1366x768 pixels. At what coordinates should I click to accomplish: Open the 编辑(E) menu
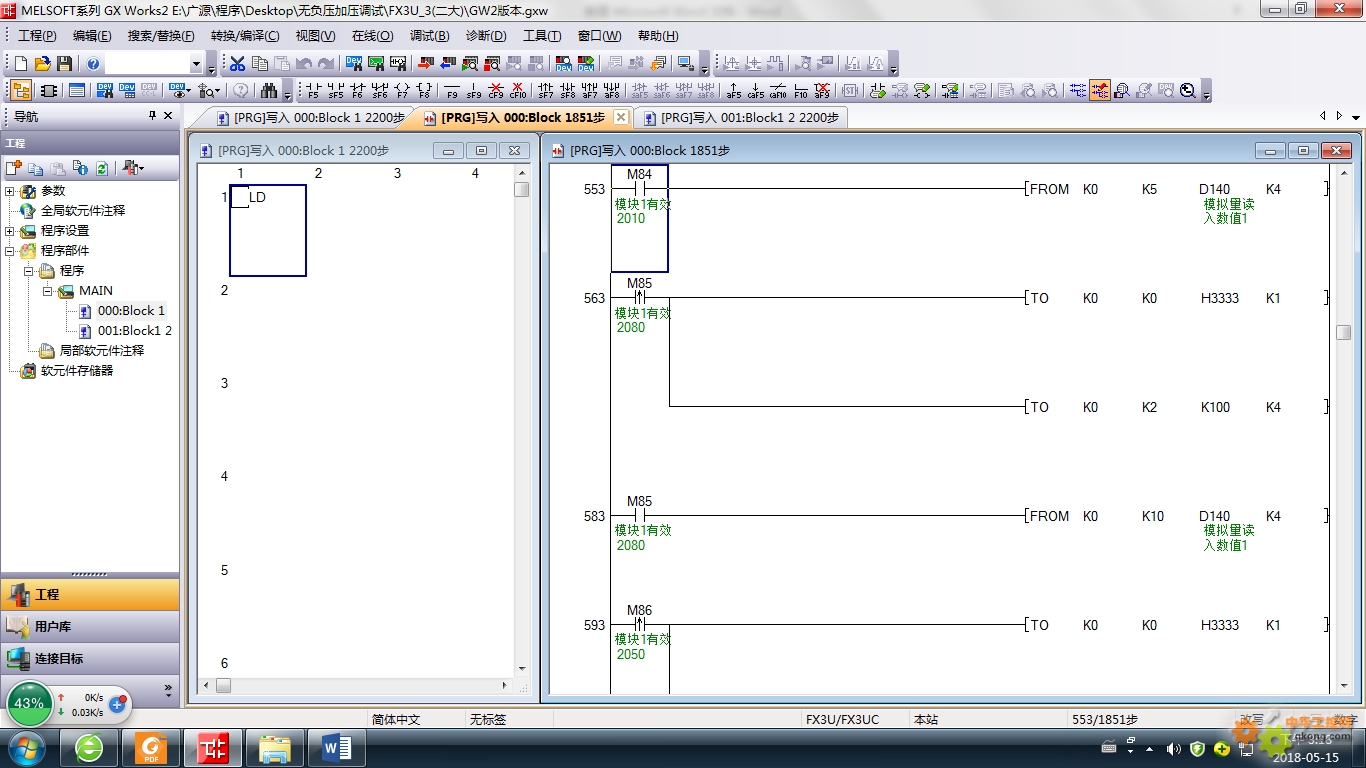(92, 36)
